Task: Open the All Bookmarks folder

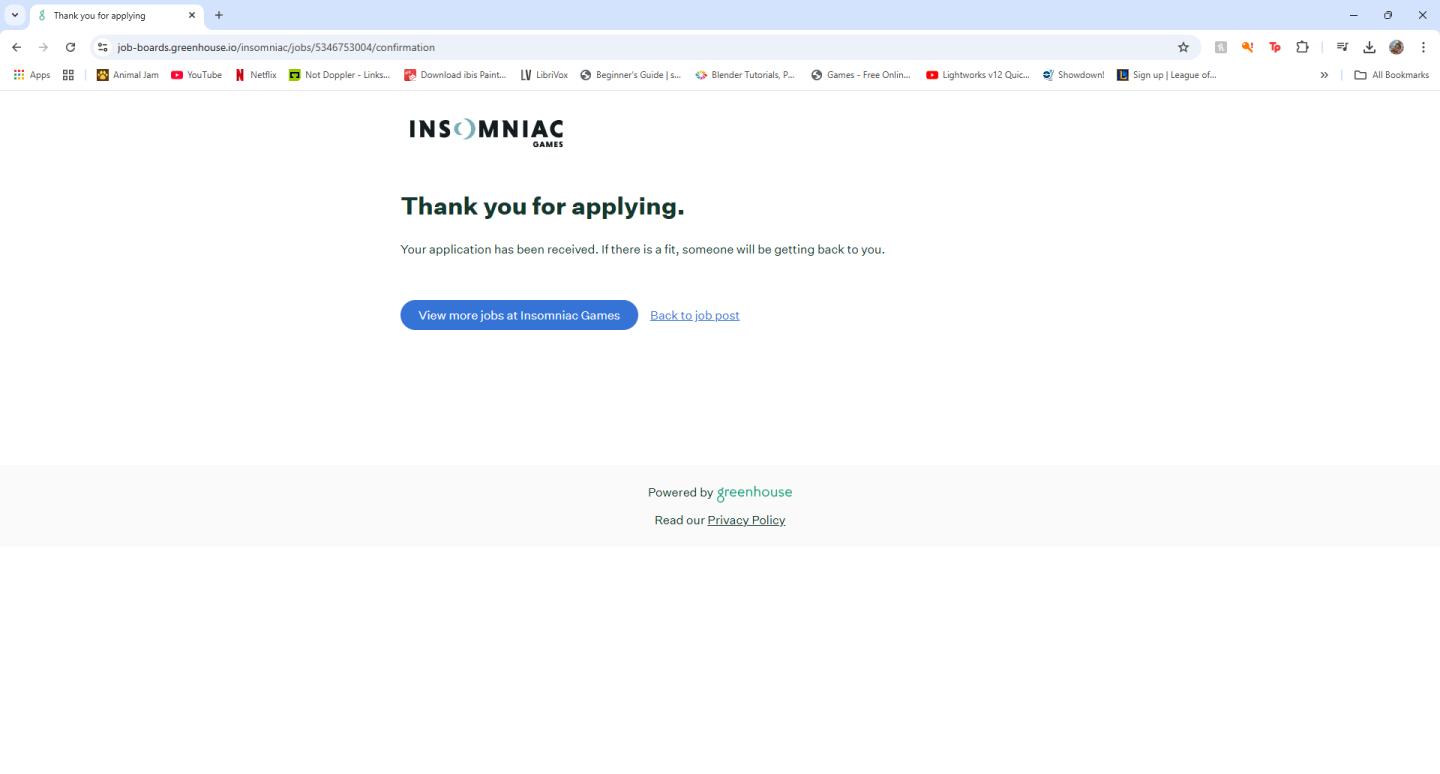Action: click(1391, 75)
